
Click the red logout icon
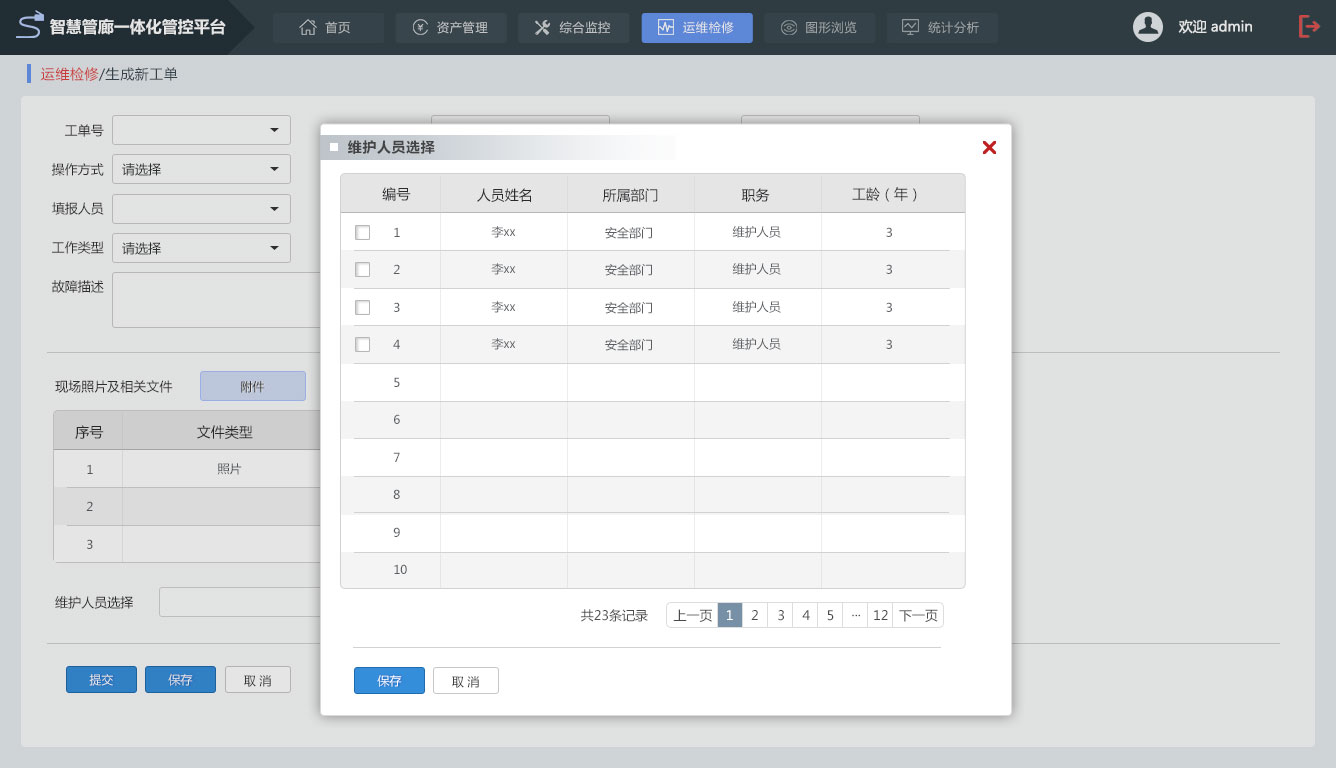coord(1308,27)
